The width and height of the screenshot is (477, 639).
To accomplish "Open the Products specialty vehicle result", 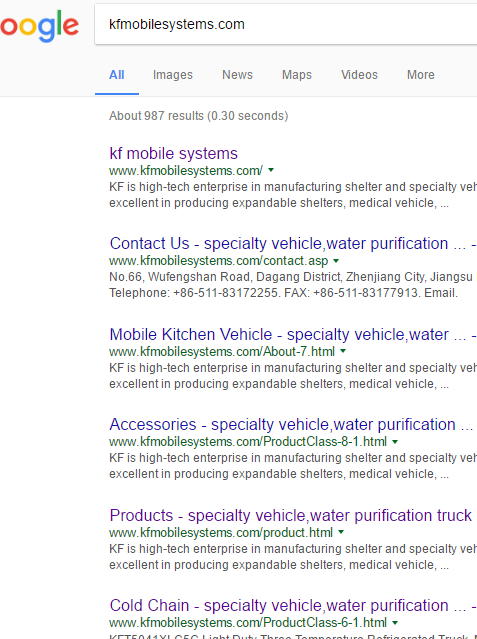I will tap(291, 516).
